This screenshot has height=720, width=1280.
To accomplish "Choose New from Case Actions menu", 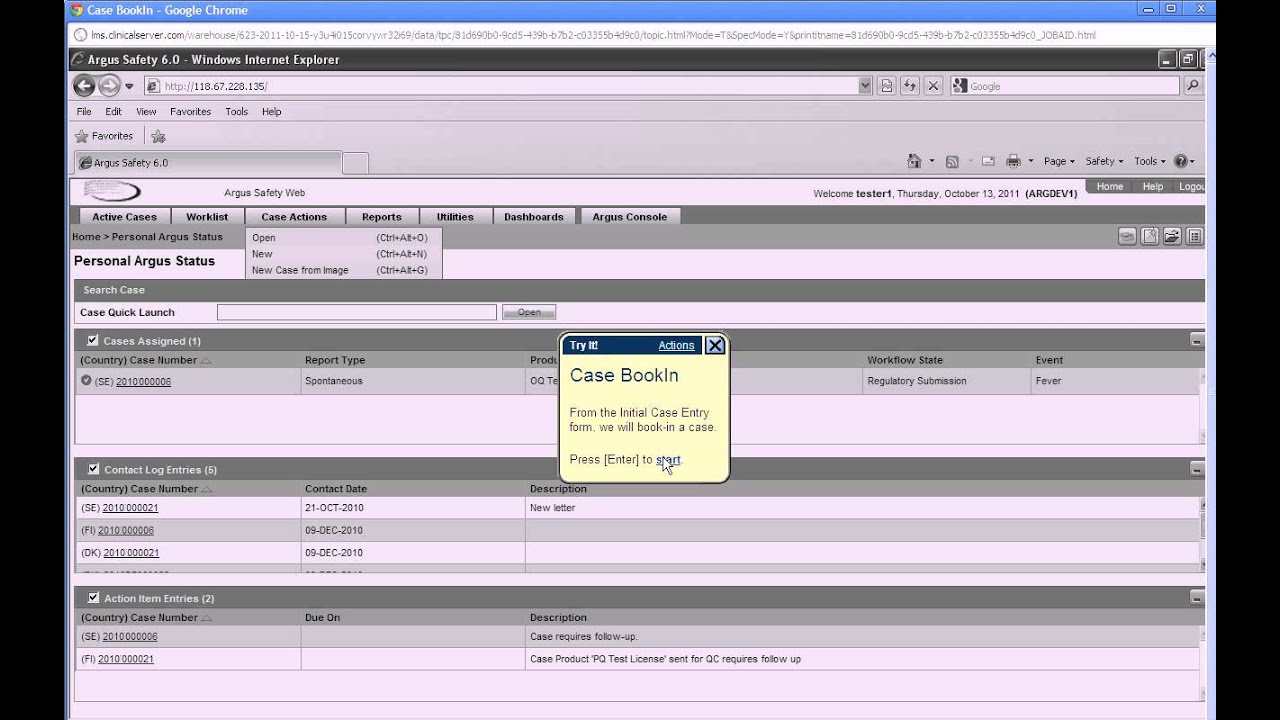I will coord(342,254).
